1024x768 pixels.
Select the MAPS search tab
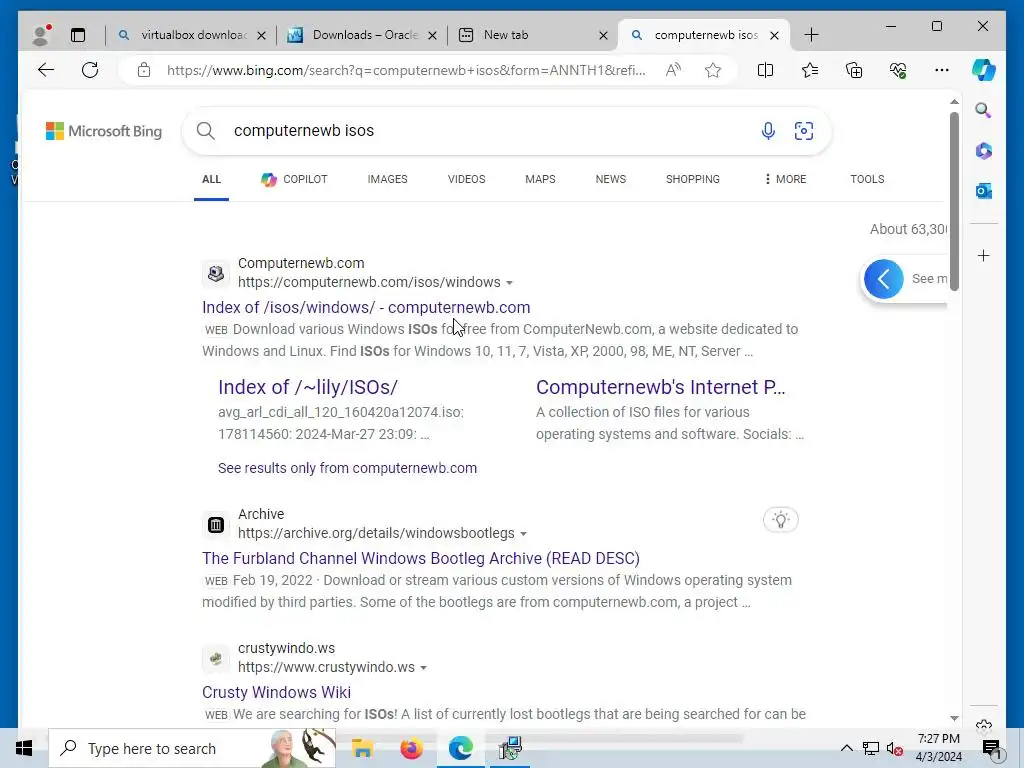click(540, 179)
